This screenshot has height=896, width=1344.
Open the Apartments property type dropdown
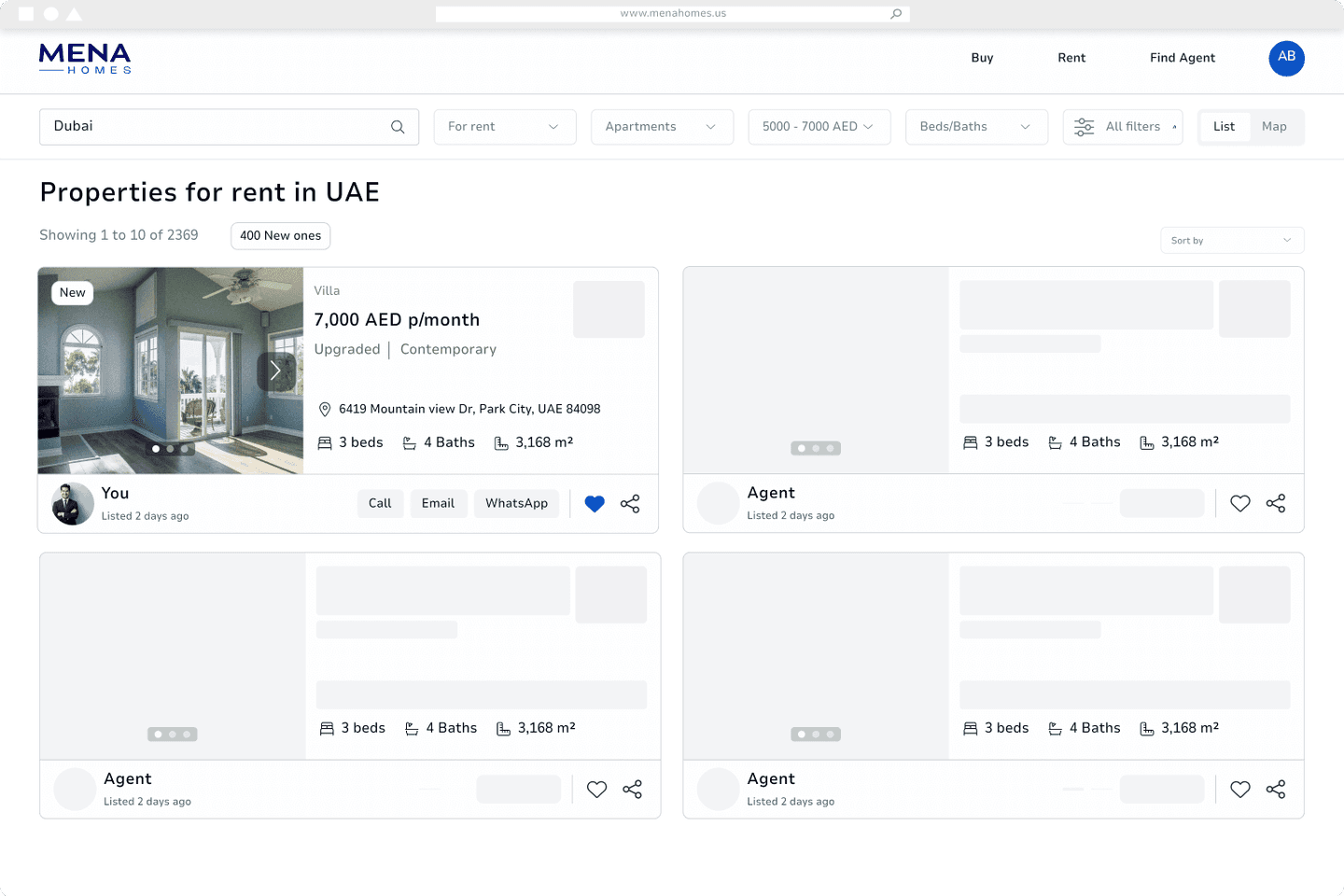(662, 127)
